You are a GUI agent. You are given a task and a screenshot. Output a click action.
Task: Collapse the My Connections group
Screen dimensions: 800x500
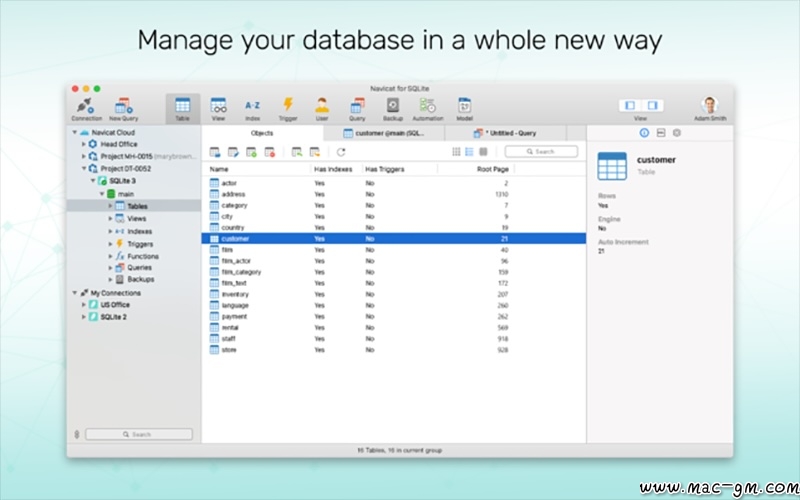pyautogui.click(x=74, y=293)
